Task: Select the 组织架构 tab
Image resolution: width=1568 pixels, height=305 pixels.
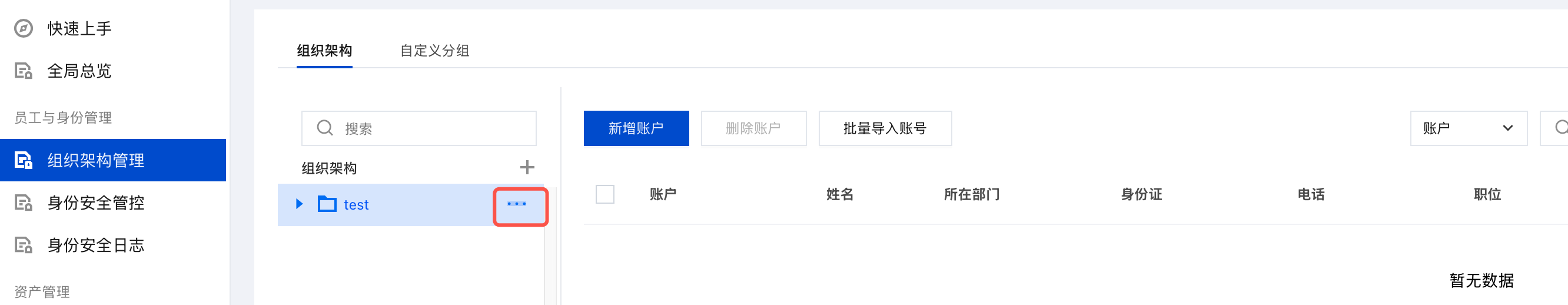Action: pyautogui.click(x=324, y=51)
